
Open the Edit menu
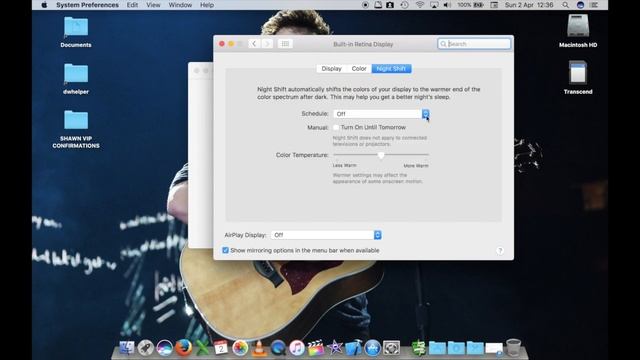click(132, 5)
